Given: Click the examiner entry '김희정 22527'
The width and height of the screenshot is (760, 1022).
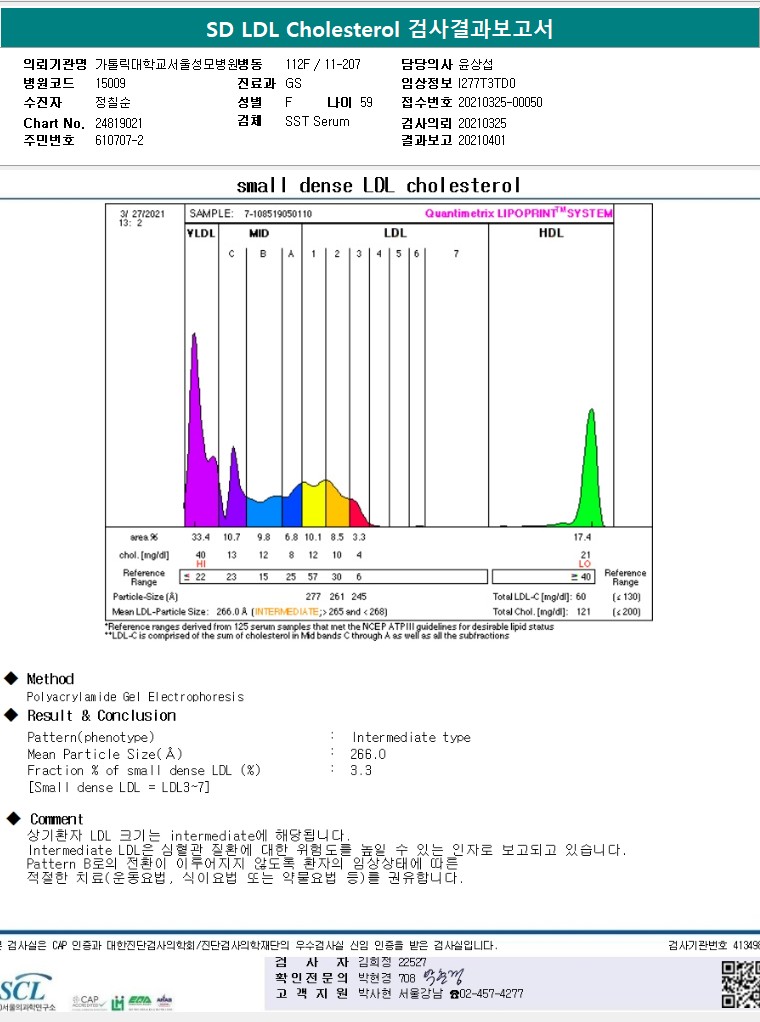Looking at the screenshot, I should click(x=392, y=962).
